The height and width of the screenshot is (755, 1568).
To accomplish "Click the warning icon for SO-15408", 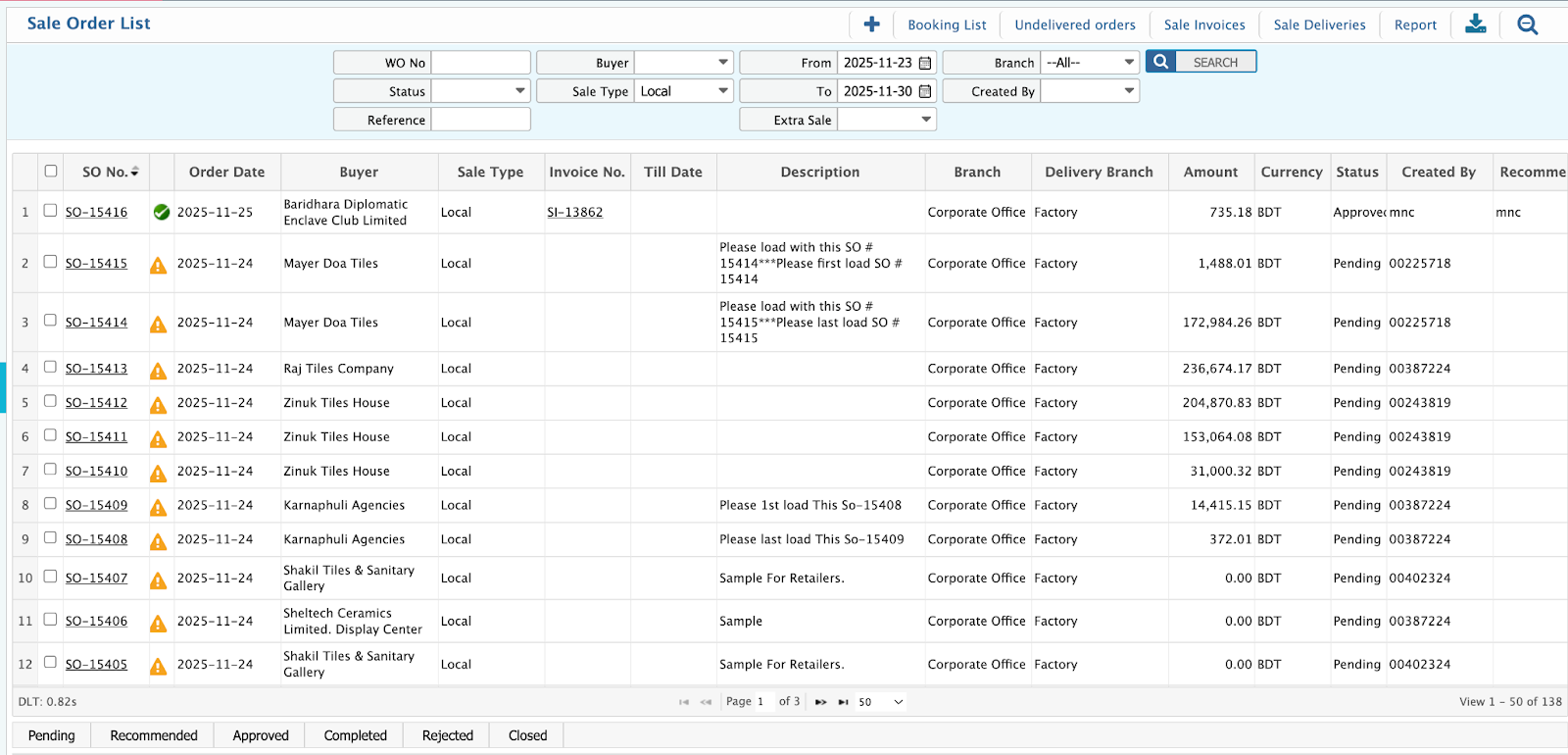I will coord(158,541).
